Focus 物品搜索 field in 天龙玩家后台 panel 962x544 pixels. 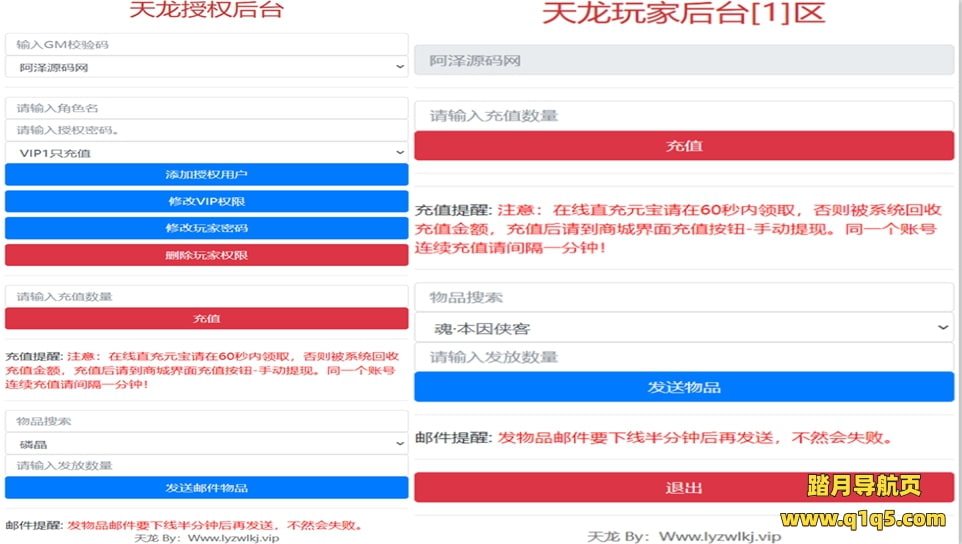pyautogui.click(x=684, y=297)
